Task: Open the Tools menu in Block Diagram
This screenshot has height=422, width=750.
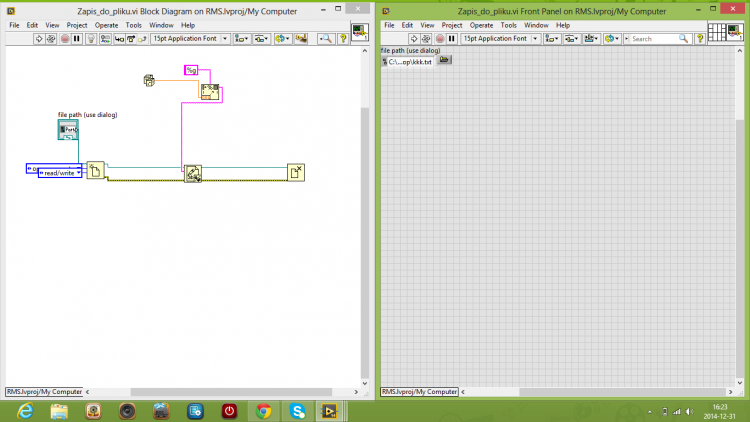Action: pyautogui.click(x=133, y=25)
